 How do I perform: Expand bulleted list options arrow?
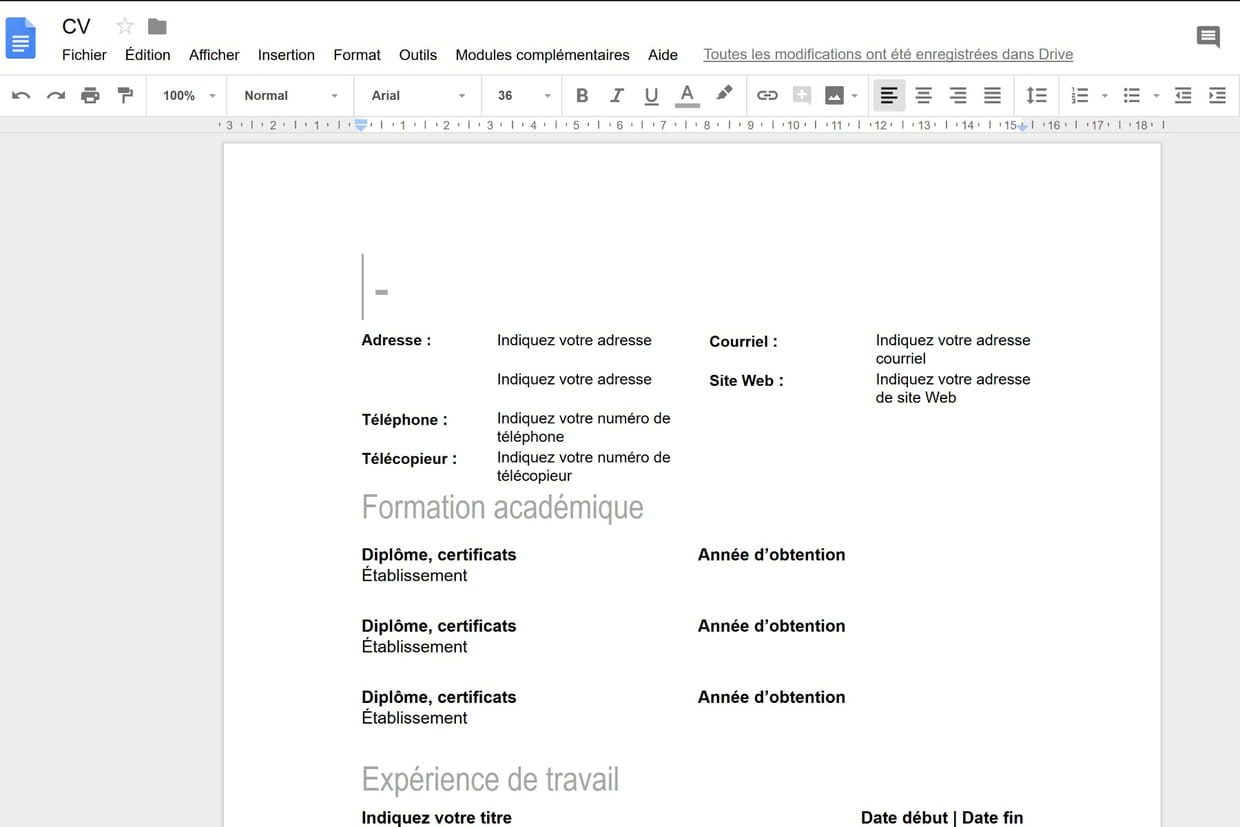tap(1156, 96)
